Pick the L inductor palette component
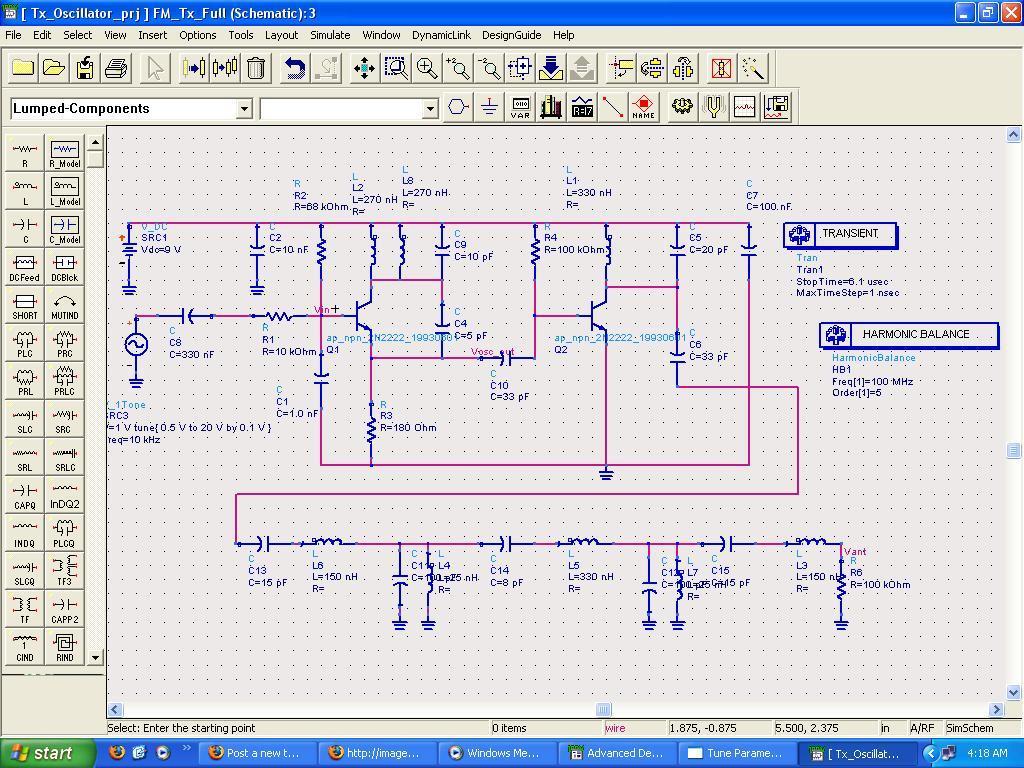This screenshot has width=1024, height=768. pos(25,191)
